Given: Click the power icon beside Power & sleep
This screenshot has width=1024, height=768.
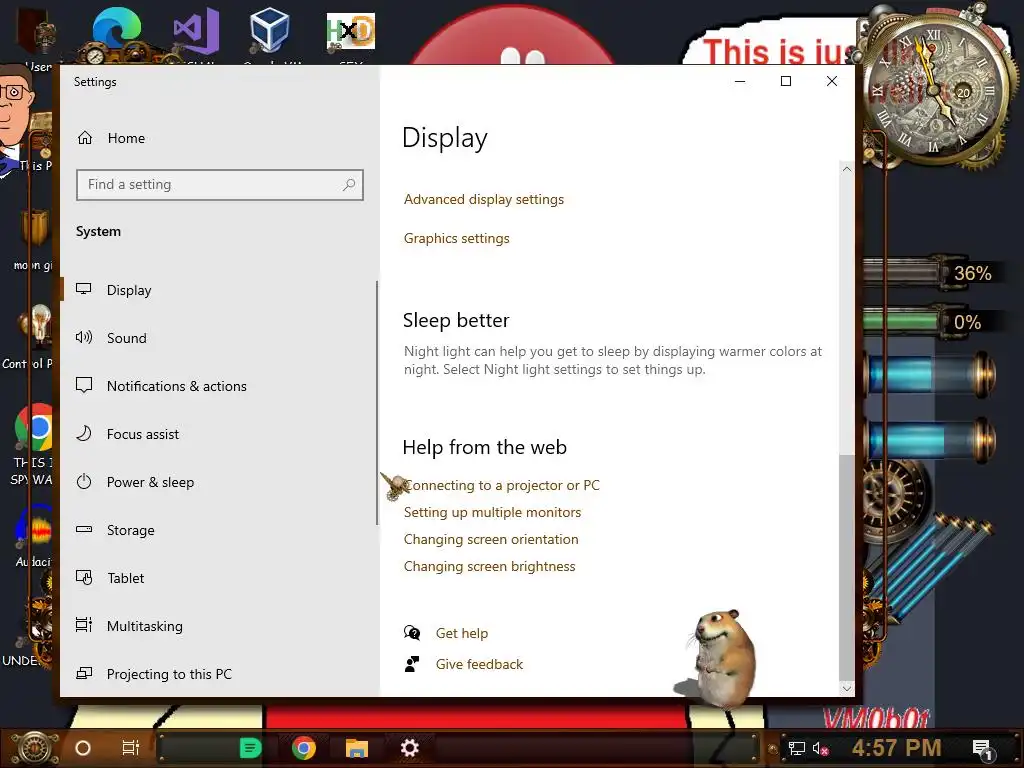Looking at the screenshot, I should coord(84,482).
